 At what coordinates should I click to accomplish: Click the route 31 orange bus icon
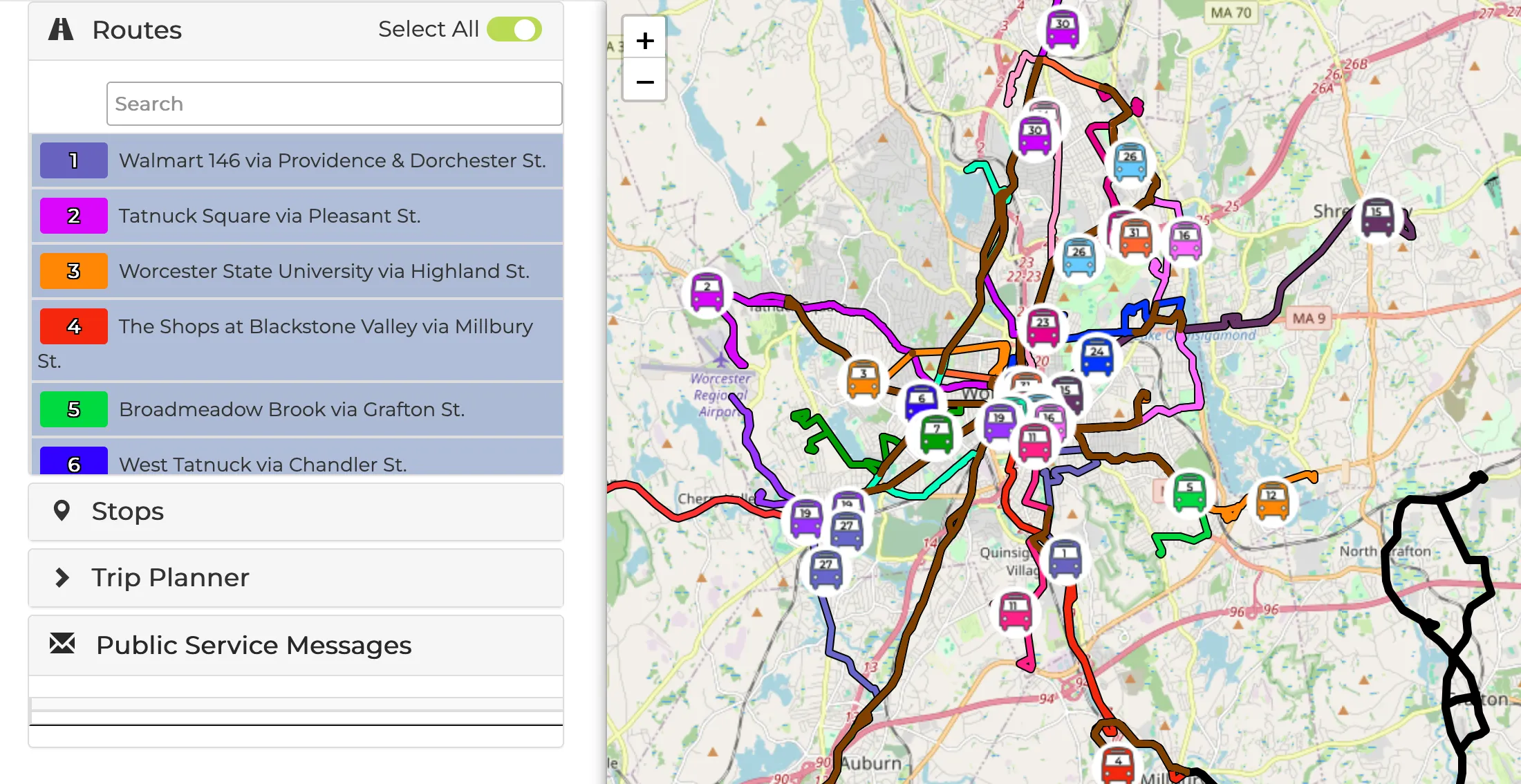(1135, 238)
